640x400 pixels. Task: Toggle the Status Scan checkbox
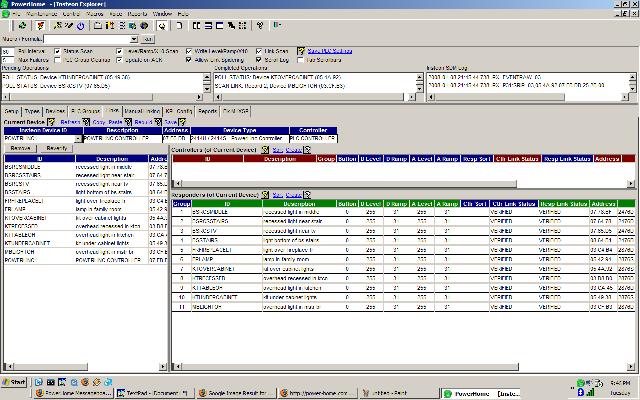click(58, 51)
